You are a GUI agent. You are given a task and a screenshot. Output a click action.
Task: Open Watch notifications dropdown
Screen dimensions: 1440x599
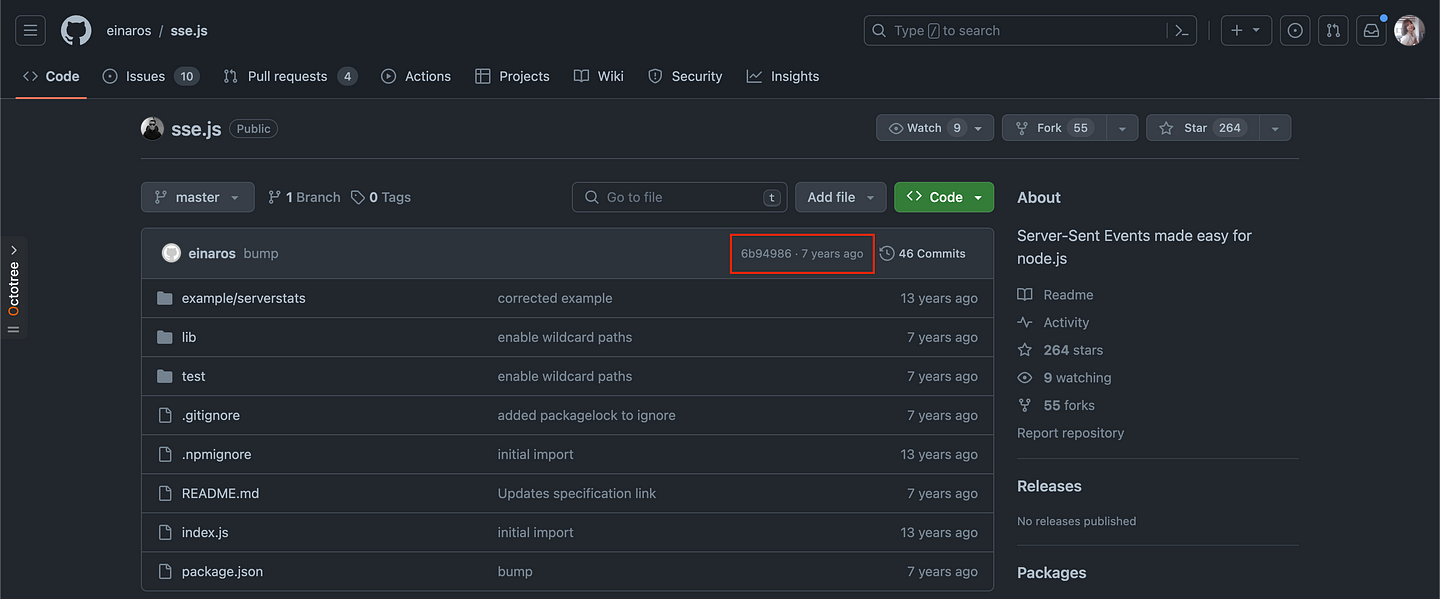[x=935, y=128]
